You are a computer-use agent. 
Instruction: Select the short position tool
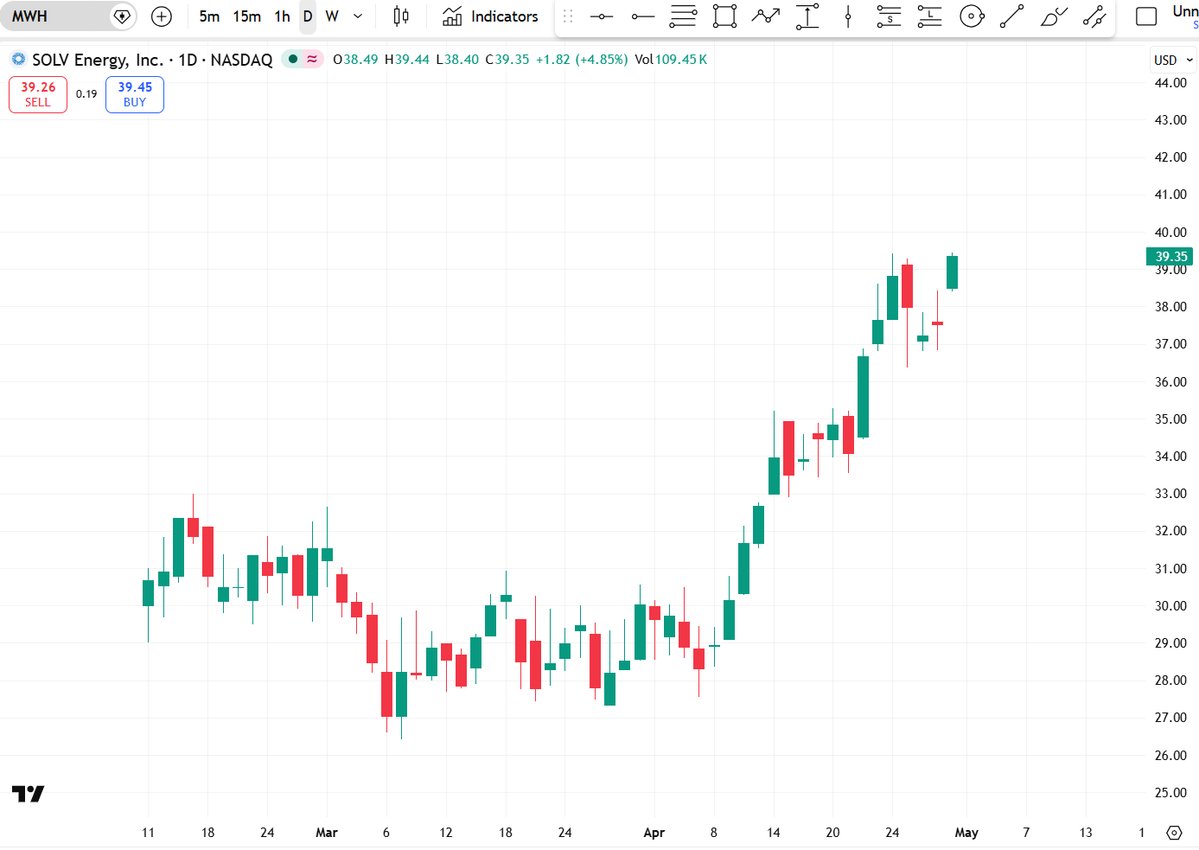(889, 16)
